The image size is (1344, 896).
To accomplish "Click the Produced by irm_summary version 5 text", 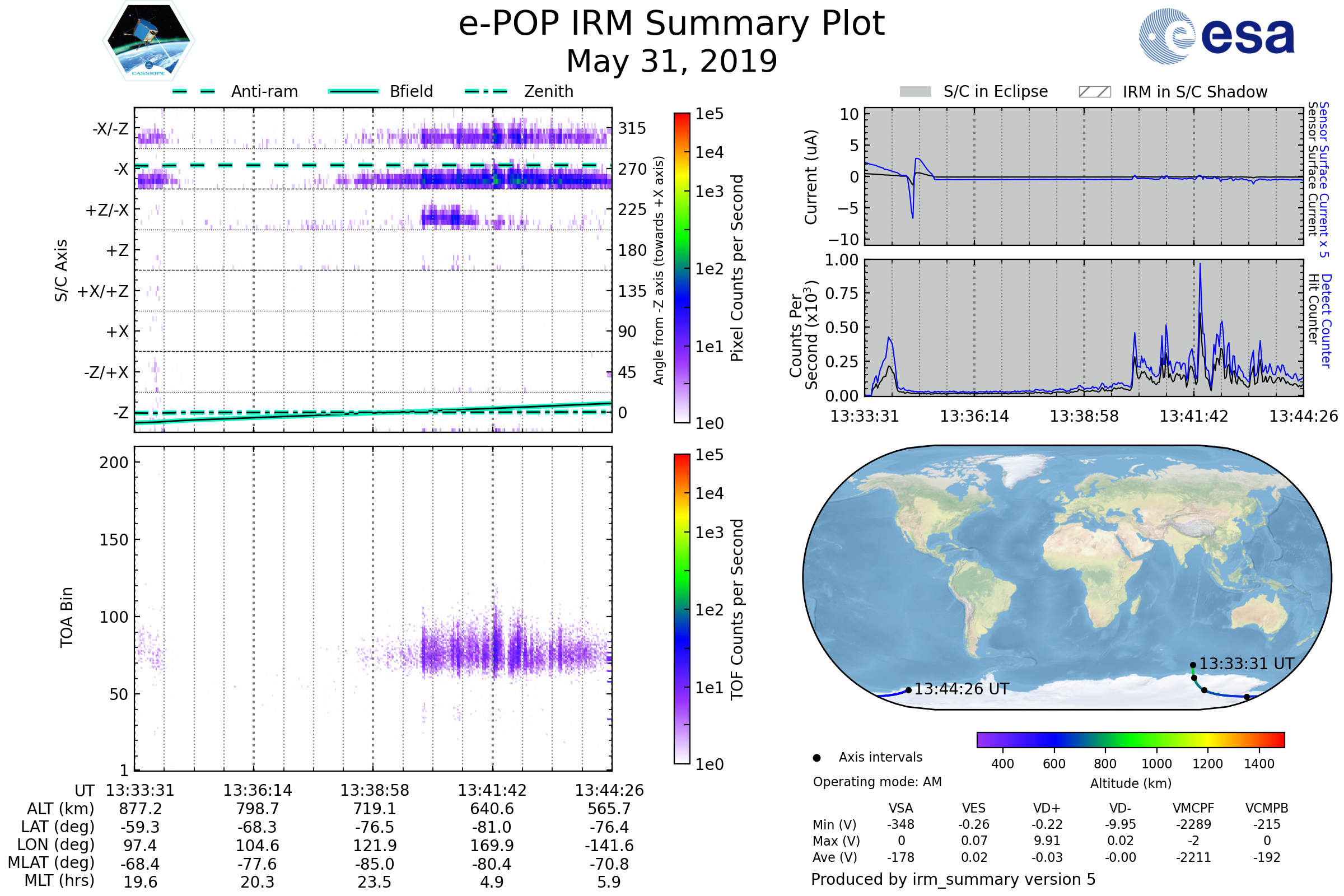I will (953, 879).
